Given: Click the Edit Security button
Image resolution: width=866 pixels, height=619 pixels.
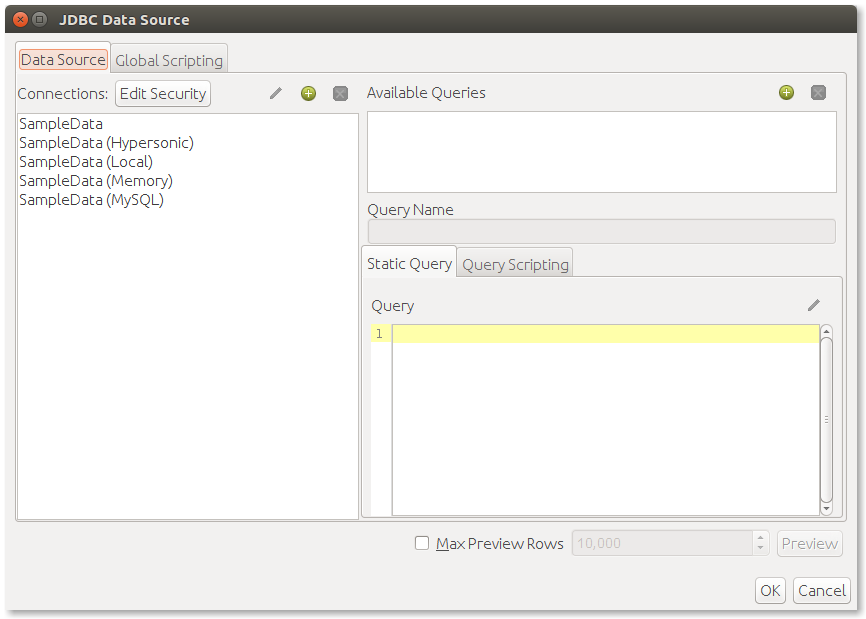Looking at the screenshot, I should (163, 93).
